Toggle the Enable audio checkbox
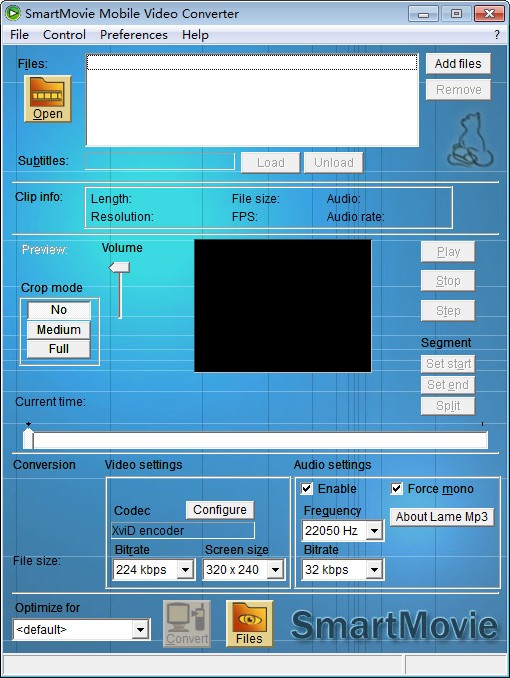This screenshot has width=510, height=678. [306, 489]
